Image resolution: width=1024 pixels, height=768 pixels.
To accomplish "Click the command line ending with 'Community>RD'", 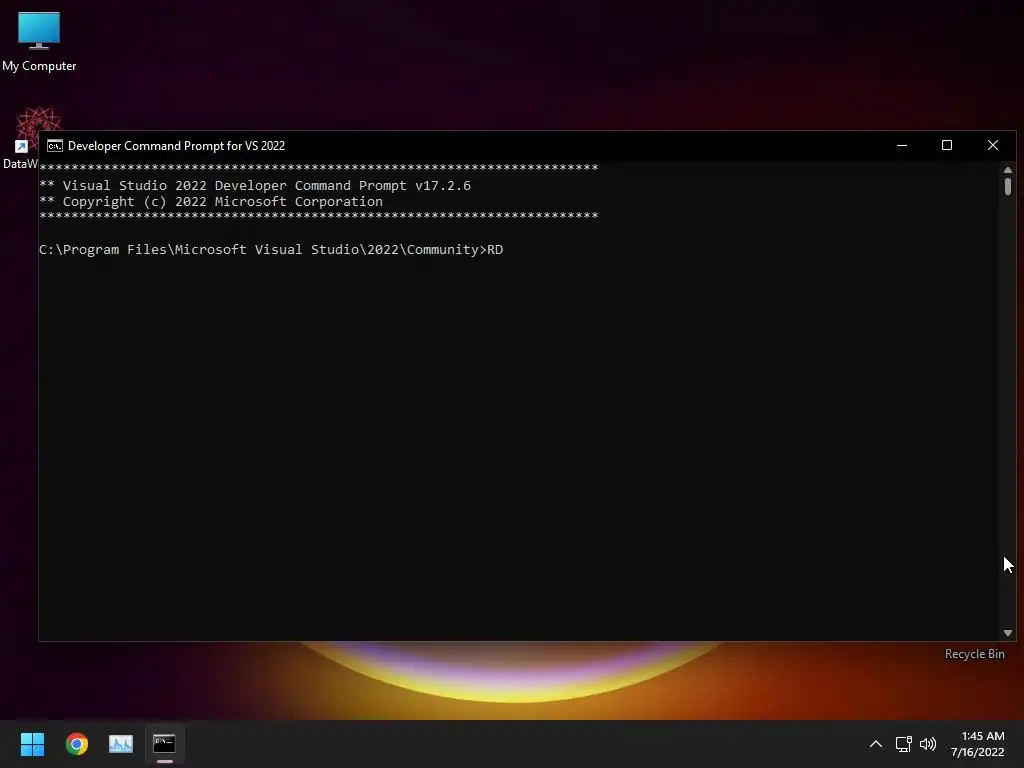I will (271, 249).
